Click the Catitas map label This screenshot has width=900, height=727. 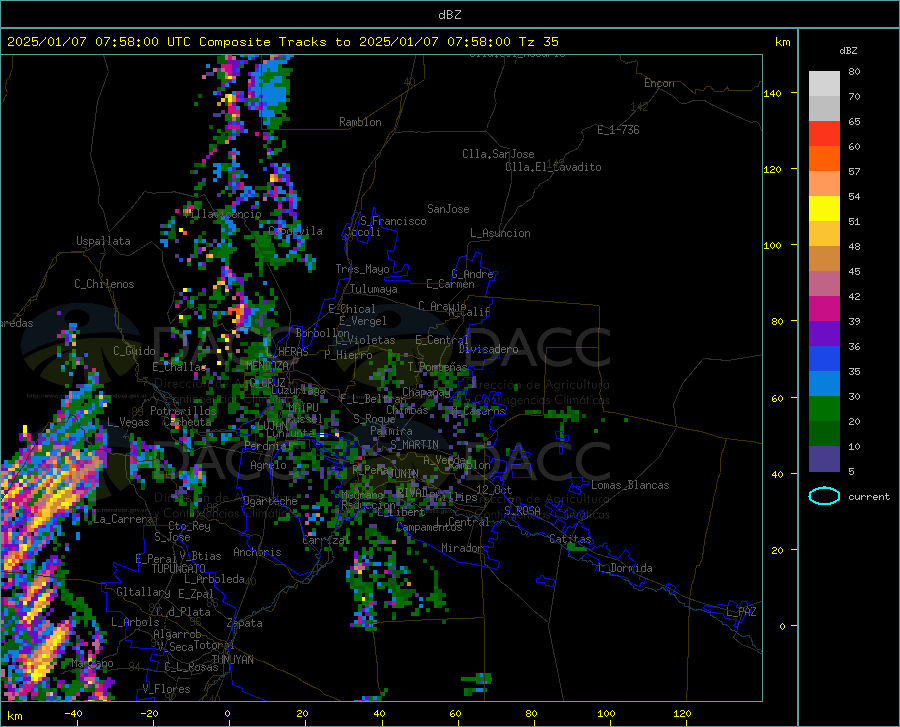(x=571, y=539)
